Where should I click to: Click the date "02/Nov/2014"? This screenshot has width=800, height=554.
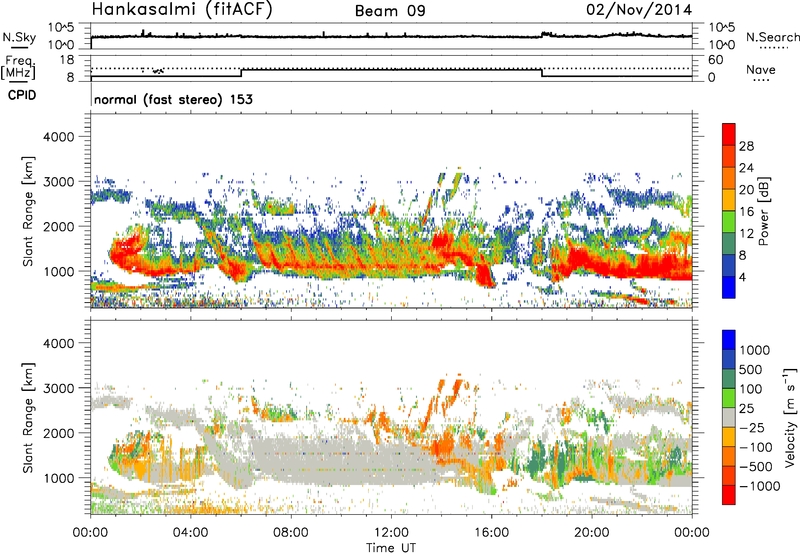639,10
